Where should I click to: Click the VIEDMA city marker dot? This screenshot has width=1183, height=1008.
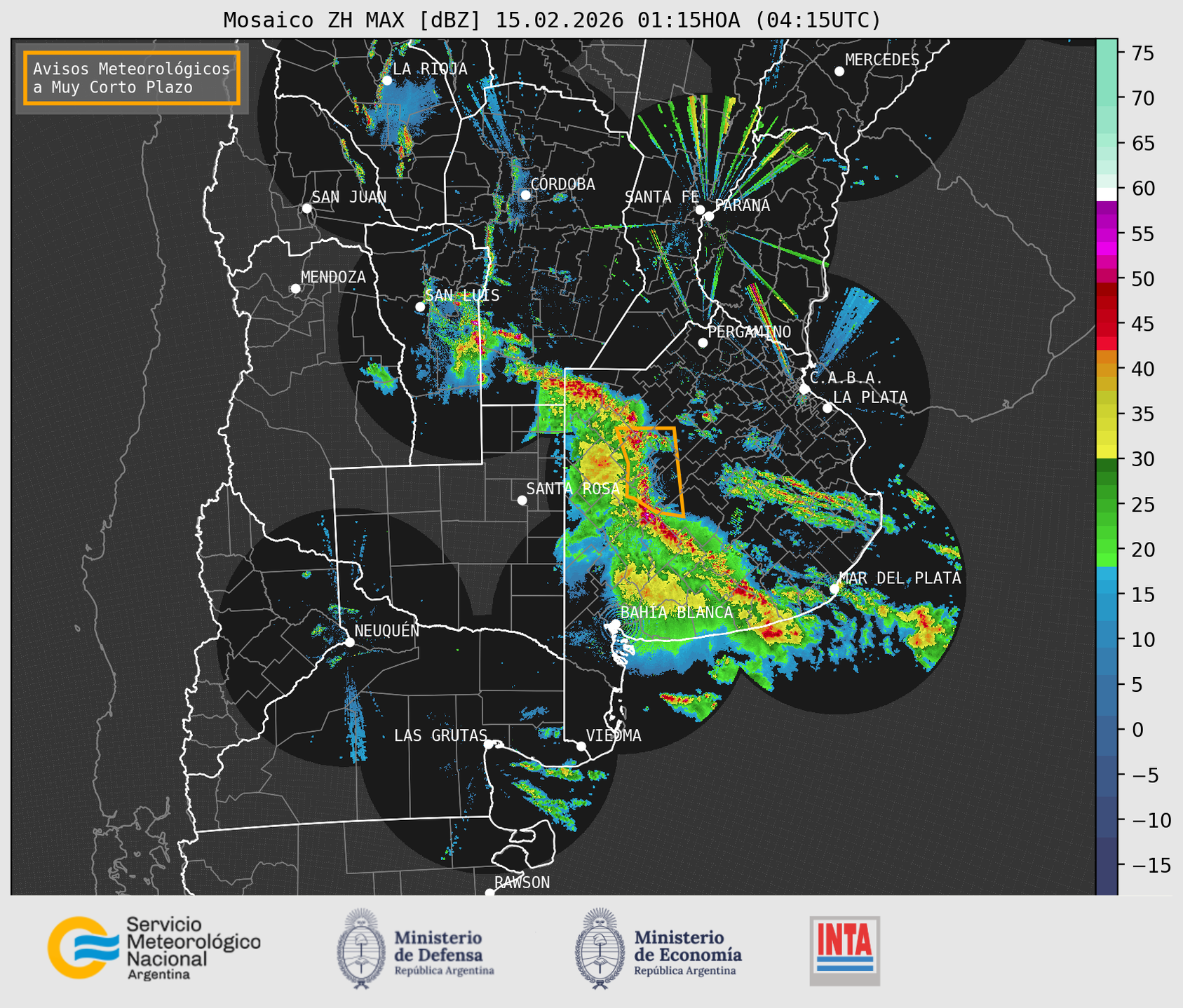pos(581,746)
